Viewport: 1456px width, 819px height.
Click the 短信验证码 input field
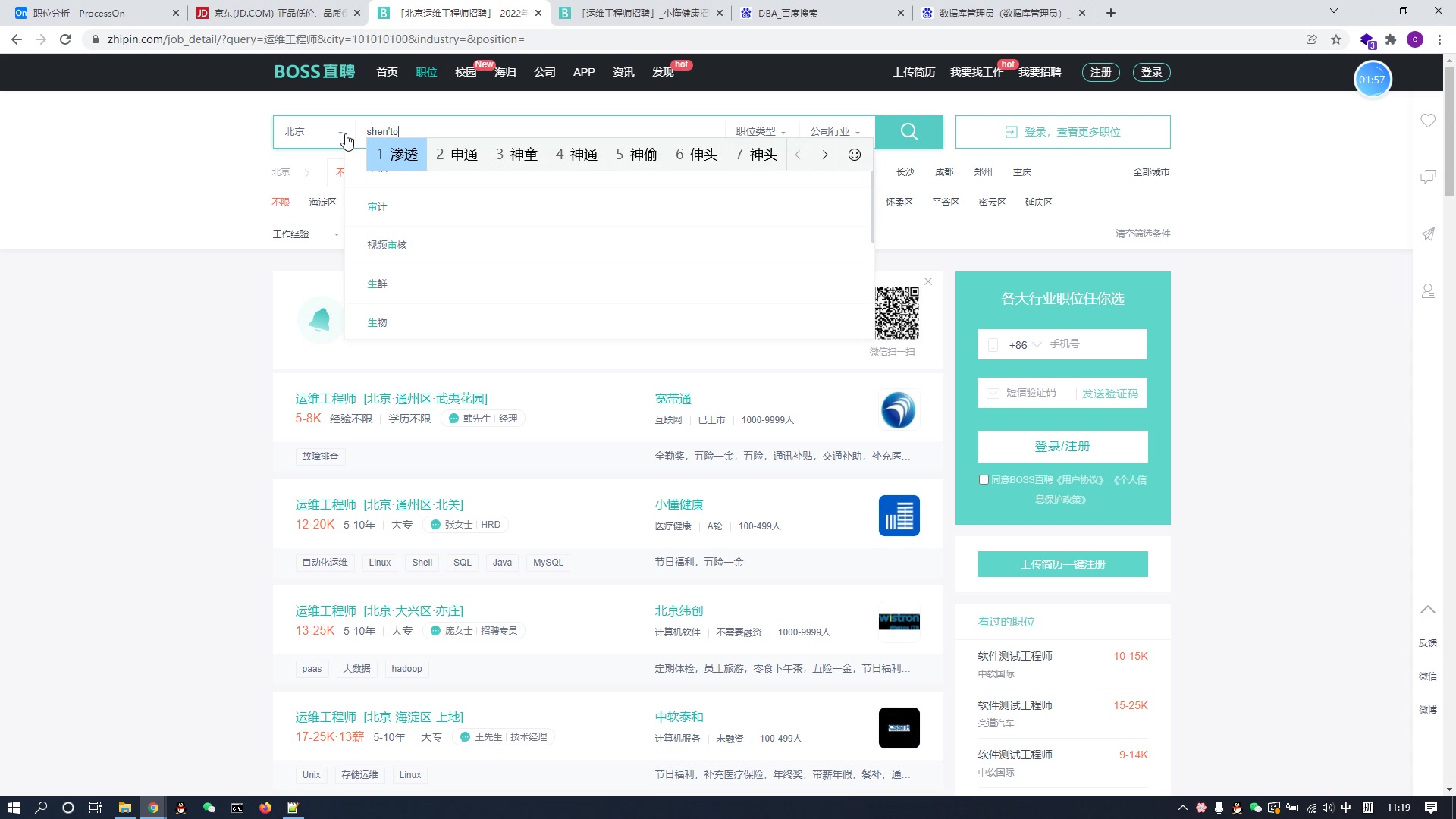1031,393
